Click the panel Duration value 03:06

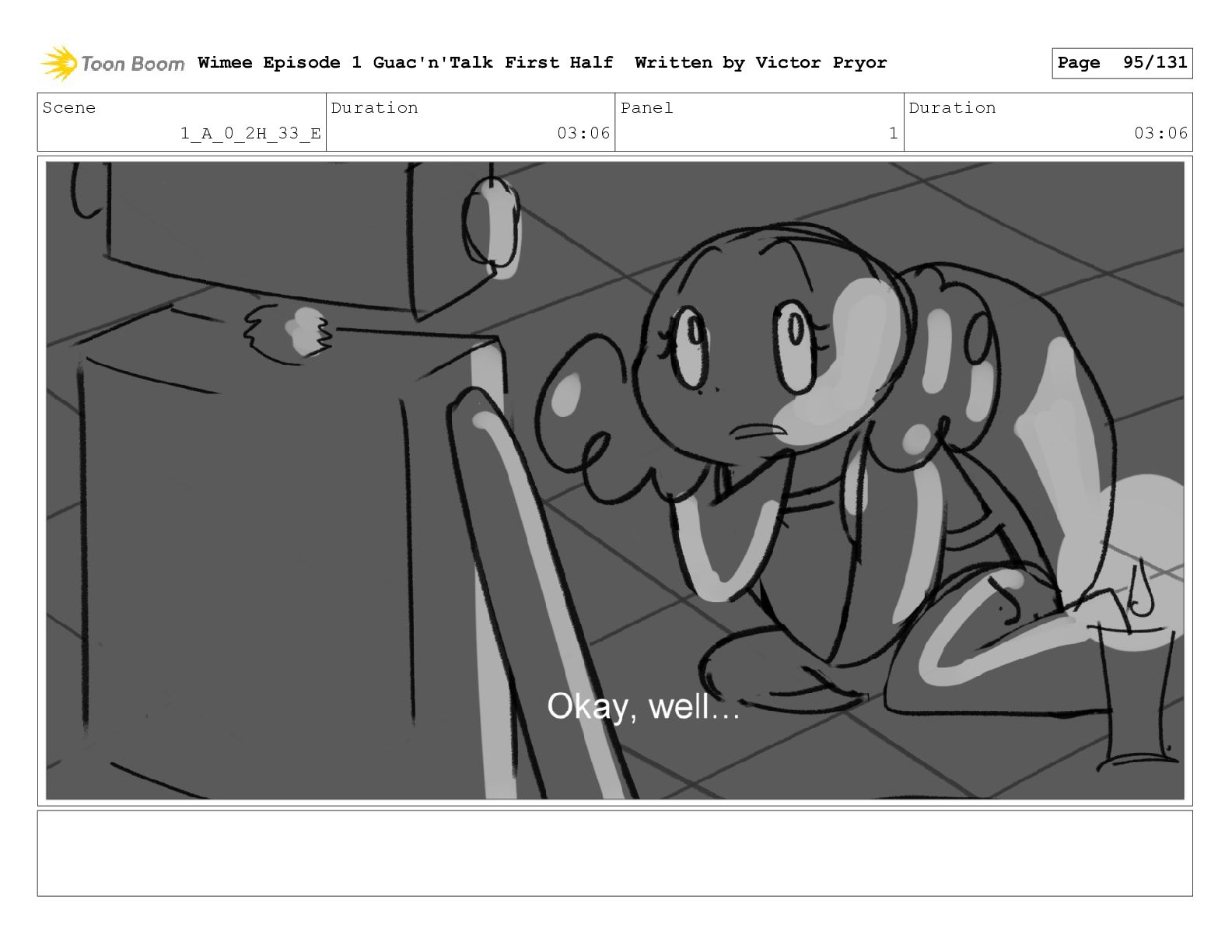point(1160,133)
